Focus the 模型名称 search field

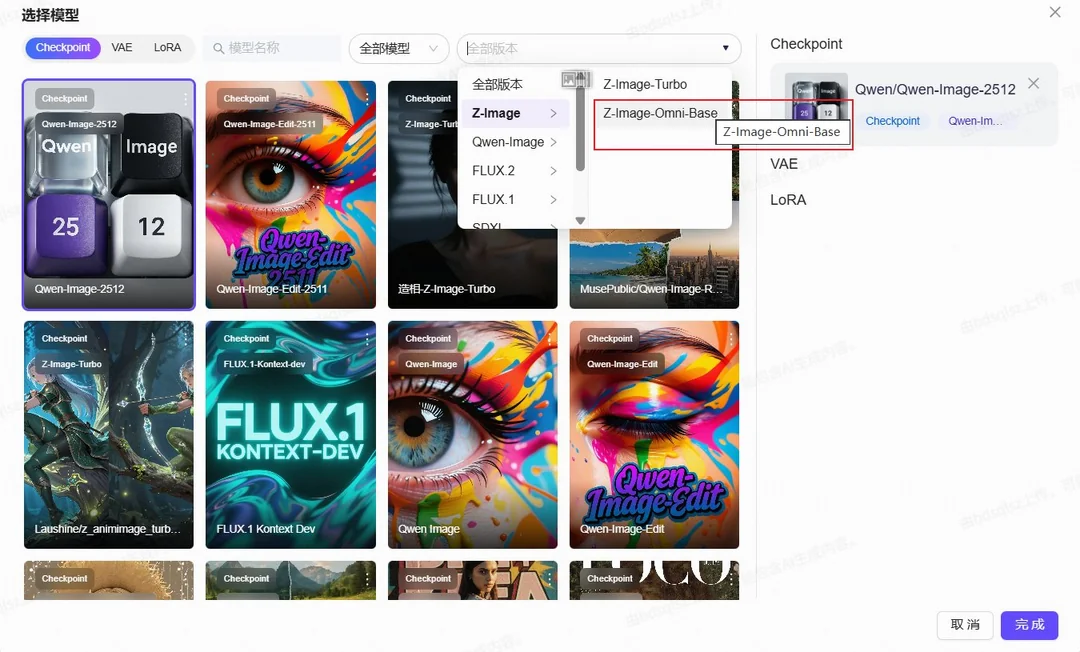click(x=273, y=48)
